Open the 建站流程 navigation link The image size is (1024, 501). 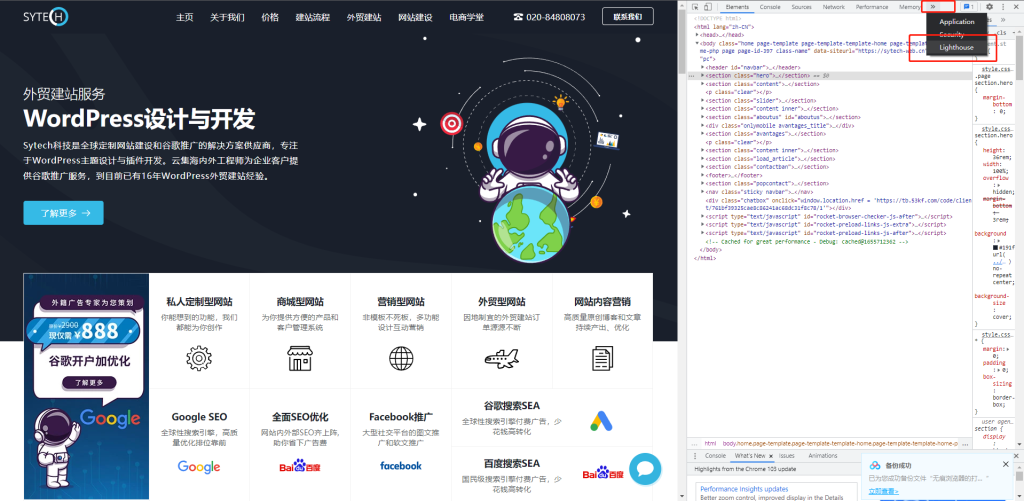click(313, 17)
